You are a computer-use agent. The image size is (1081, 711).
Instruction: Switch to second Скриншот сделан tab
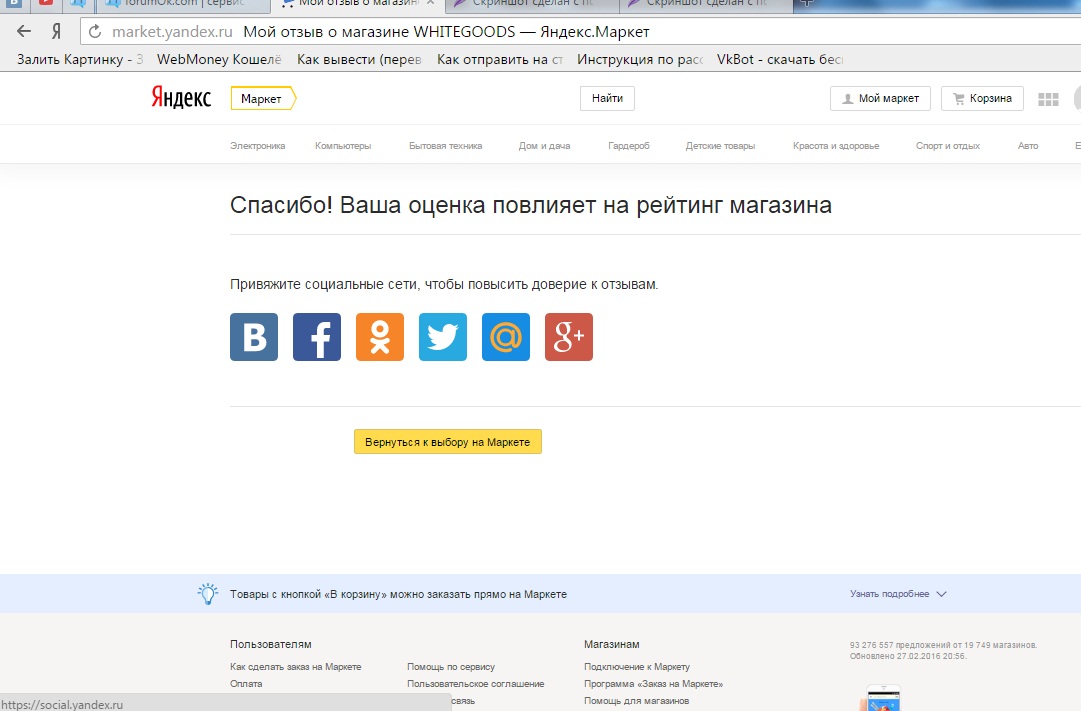706,4
